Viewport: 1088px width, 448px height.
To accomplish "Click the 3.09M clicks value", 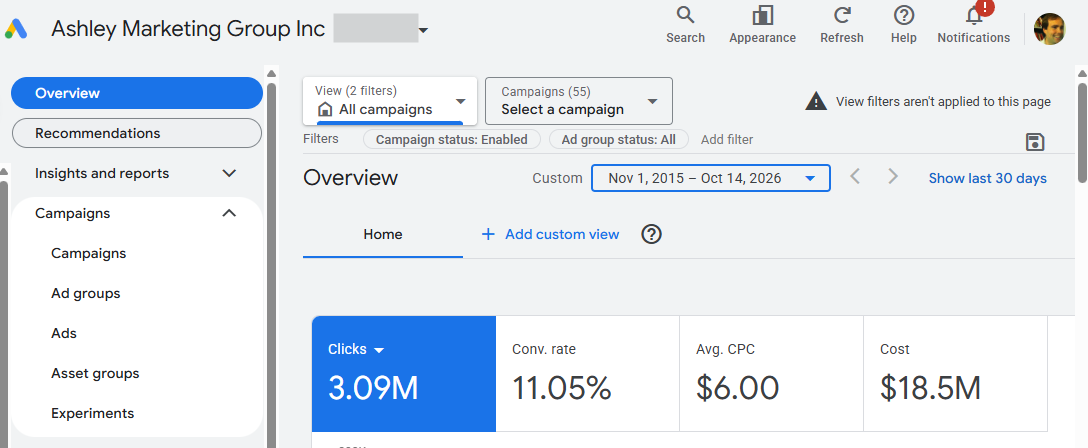I will (373, 388).
